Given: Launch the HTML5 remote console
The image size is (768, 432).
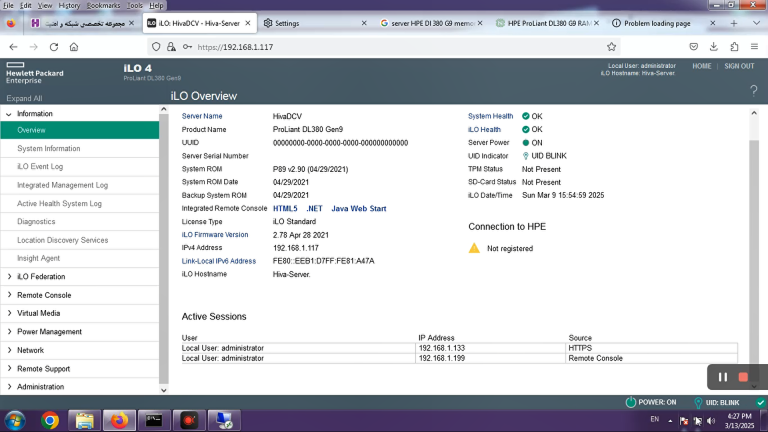Looking at the screenshot, I should pos(285,209).
